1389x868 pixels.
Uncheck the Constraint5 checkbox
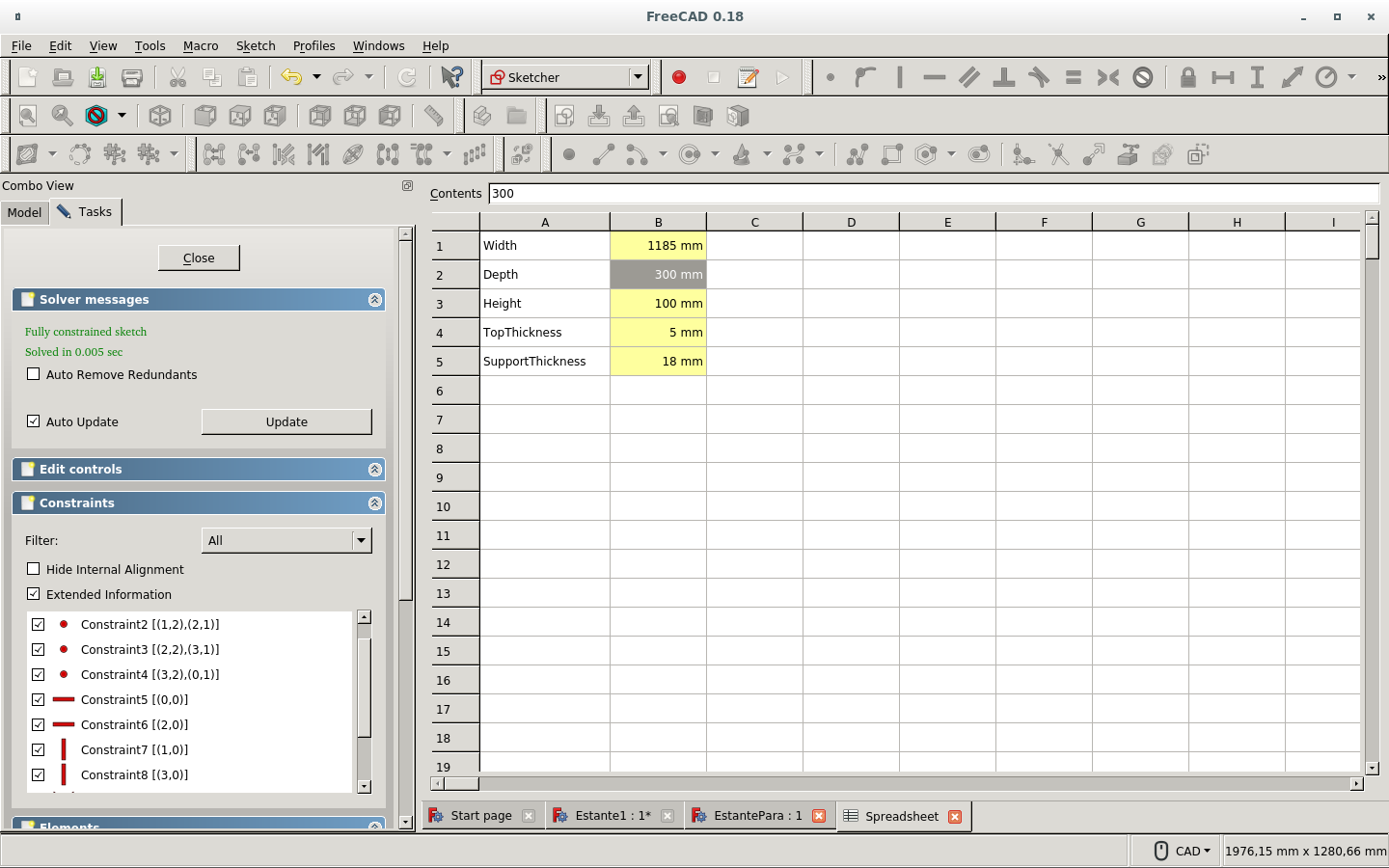click(x=39, y=700)
